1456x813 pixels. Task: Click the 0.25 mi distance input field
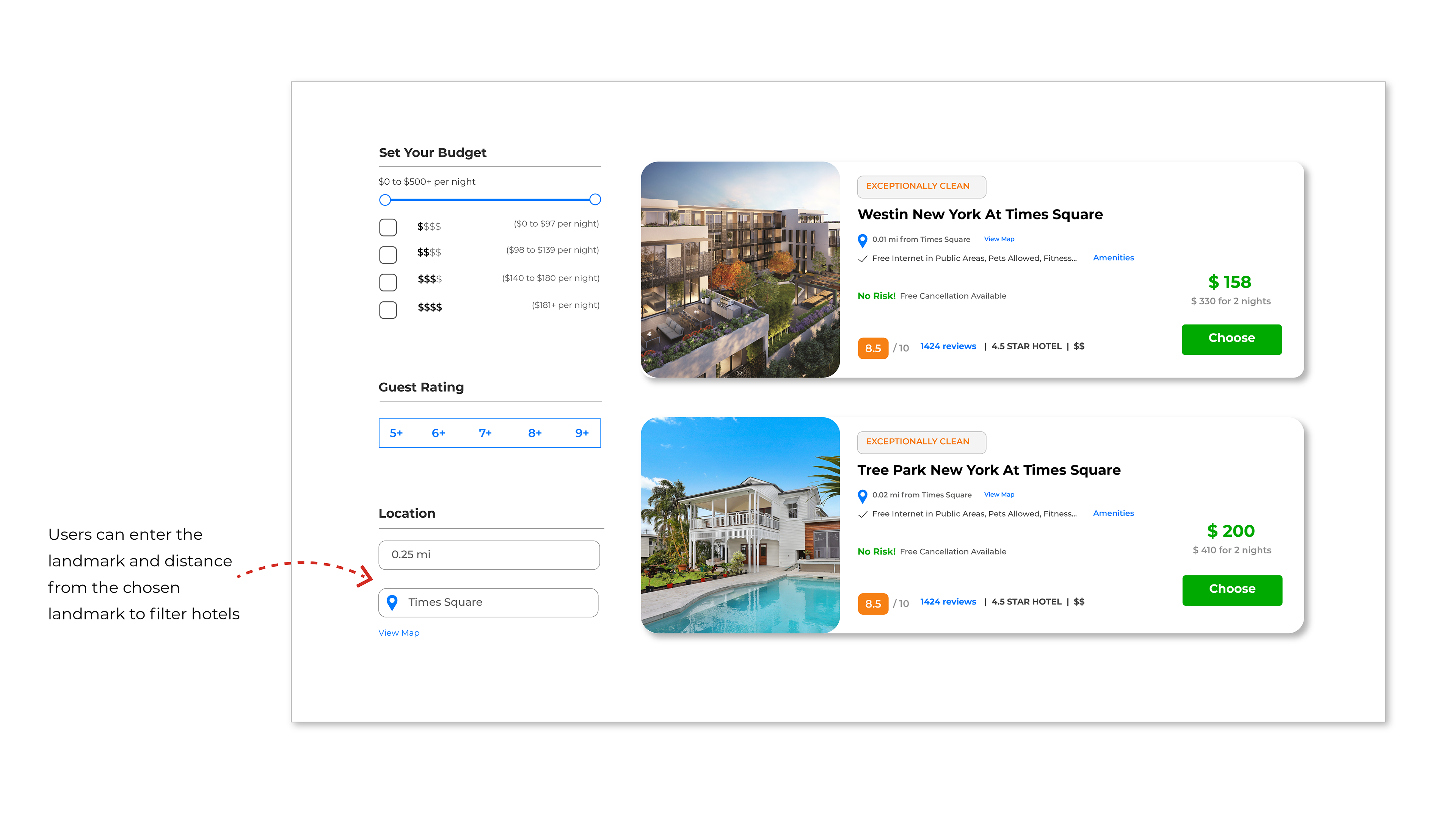tap(489, 555)
